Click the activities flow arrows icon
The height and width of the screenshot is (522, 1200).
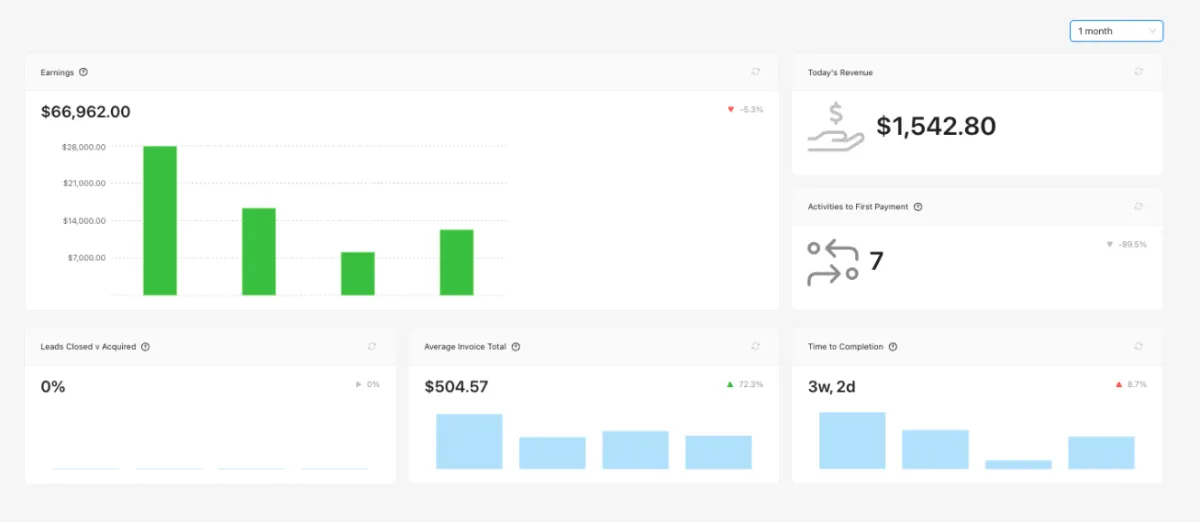point(833,262)
